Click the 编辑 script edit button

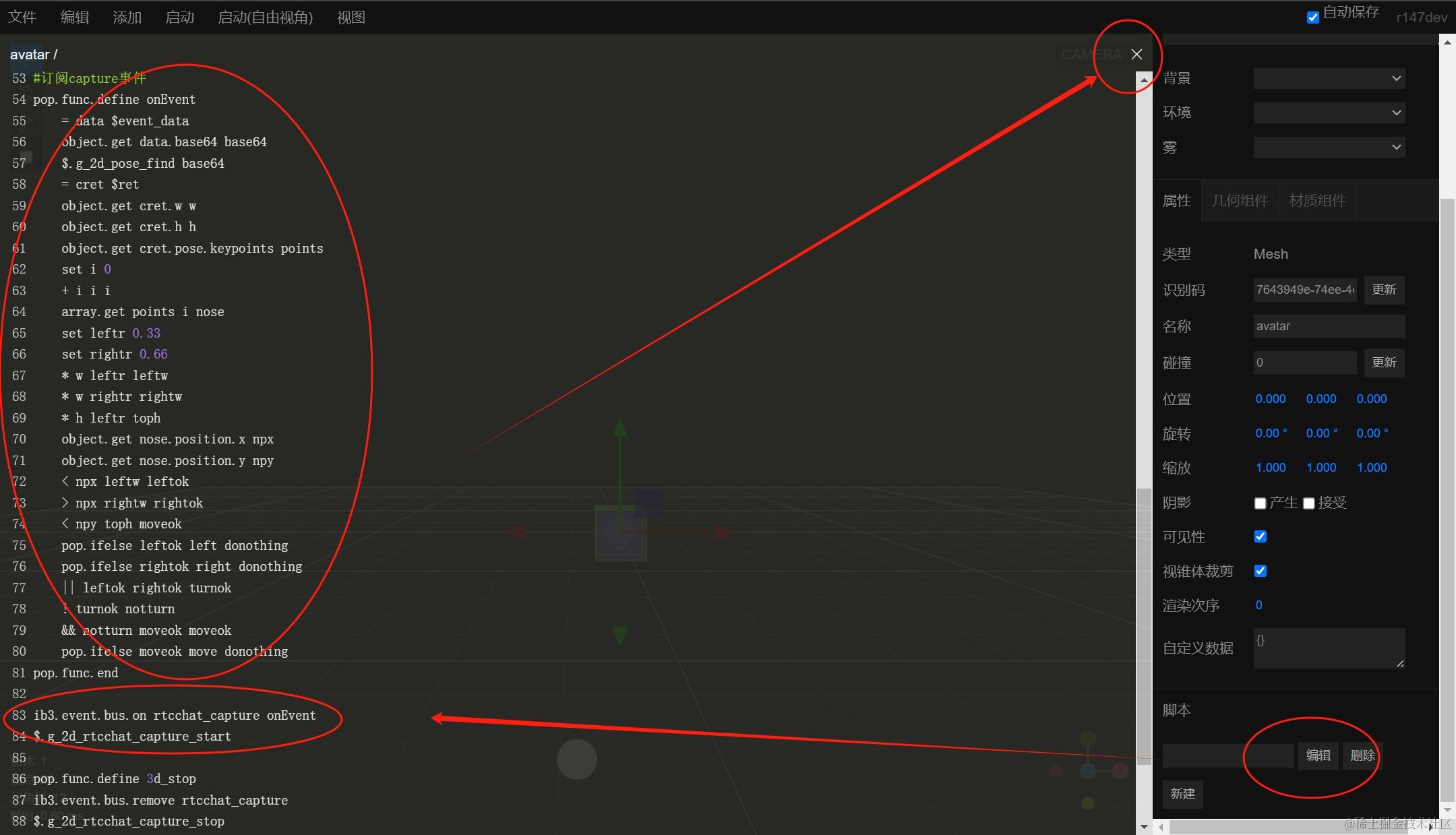1318,755
